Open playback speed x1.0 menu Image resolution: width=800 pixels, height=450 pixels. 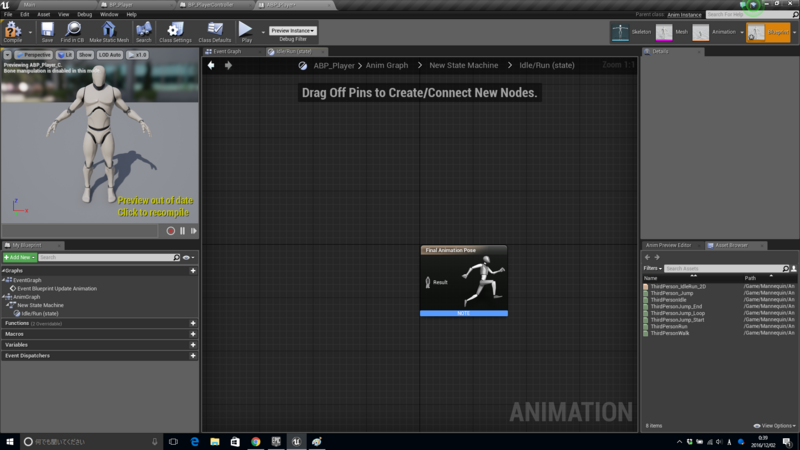(x=137, y=55)
